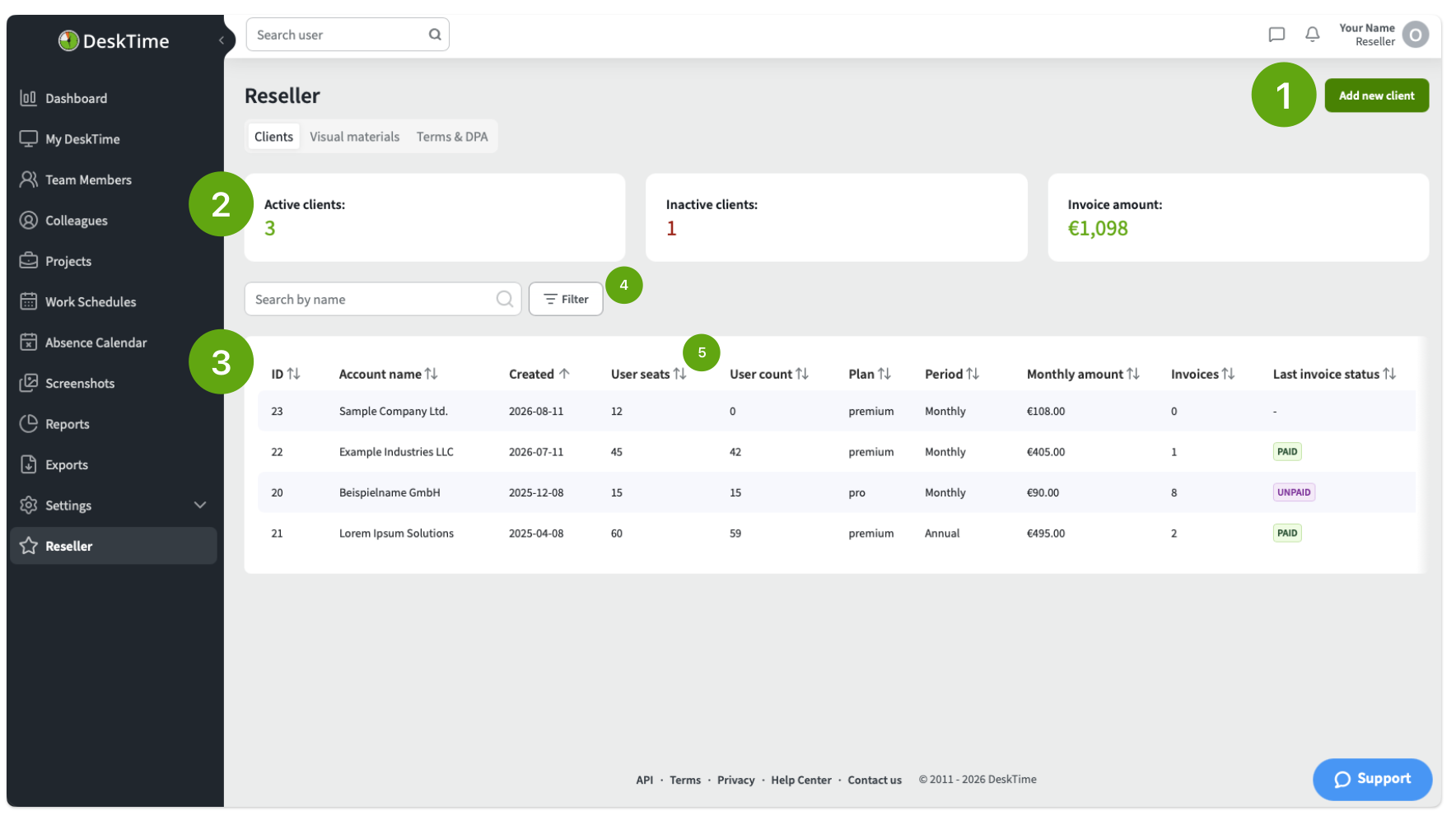Click Invoice amount €1,098
This screenshot has width=1456, height=820.
tap(1098, 228)
